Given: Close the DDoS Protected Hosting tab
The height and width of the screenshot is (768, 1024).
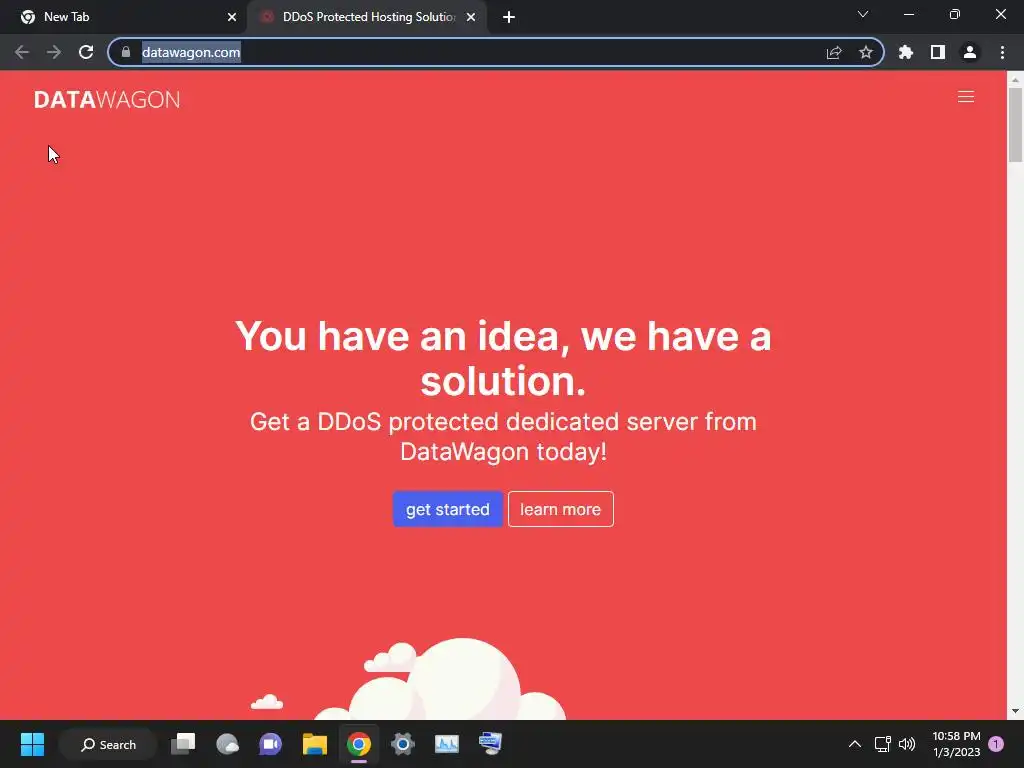Looking at the screenshot, I should click(471, 17).
